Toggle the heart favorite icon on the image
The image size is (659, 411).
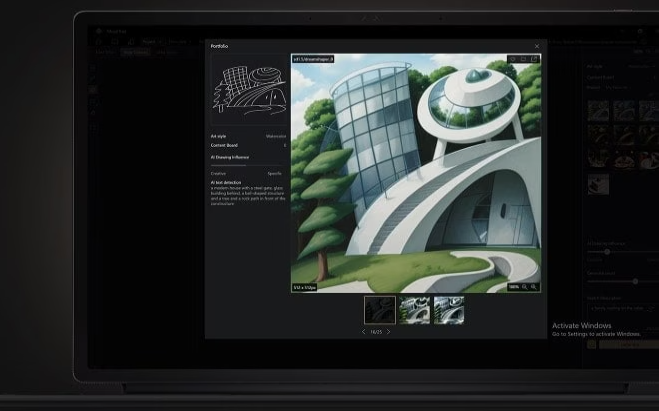point(513,59)
